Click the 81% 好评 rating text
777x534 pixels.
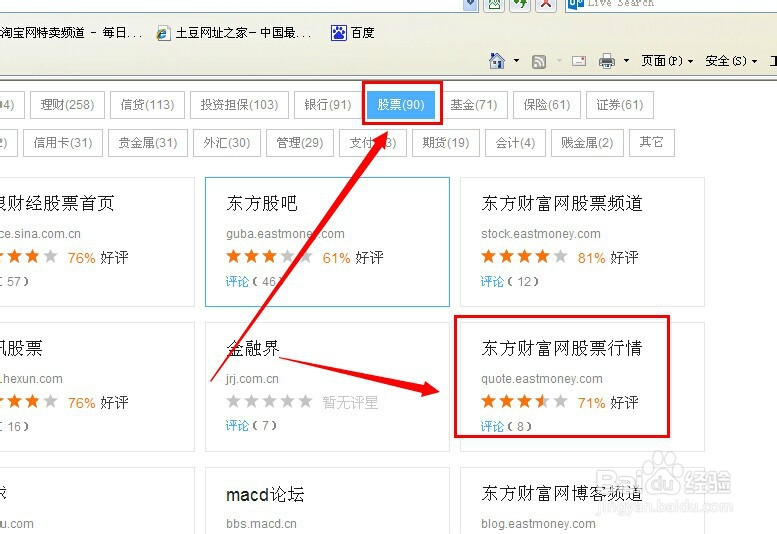click(608, 258)
